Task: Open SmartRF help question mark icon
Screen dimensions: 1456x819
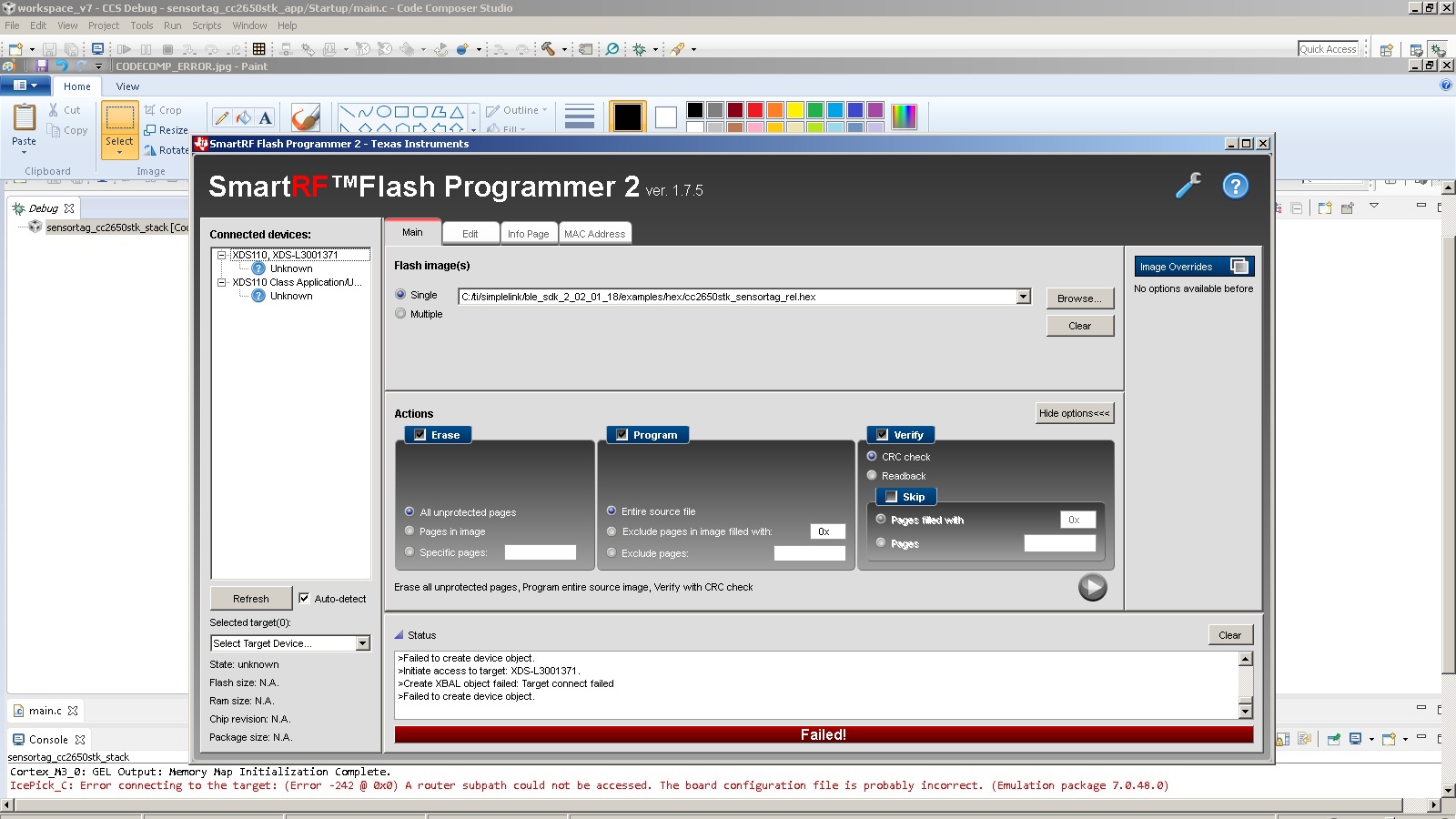Action: click(1235, 186)
